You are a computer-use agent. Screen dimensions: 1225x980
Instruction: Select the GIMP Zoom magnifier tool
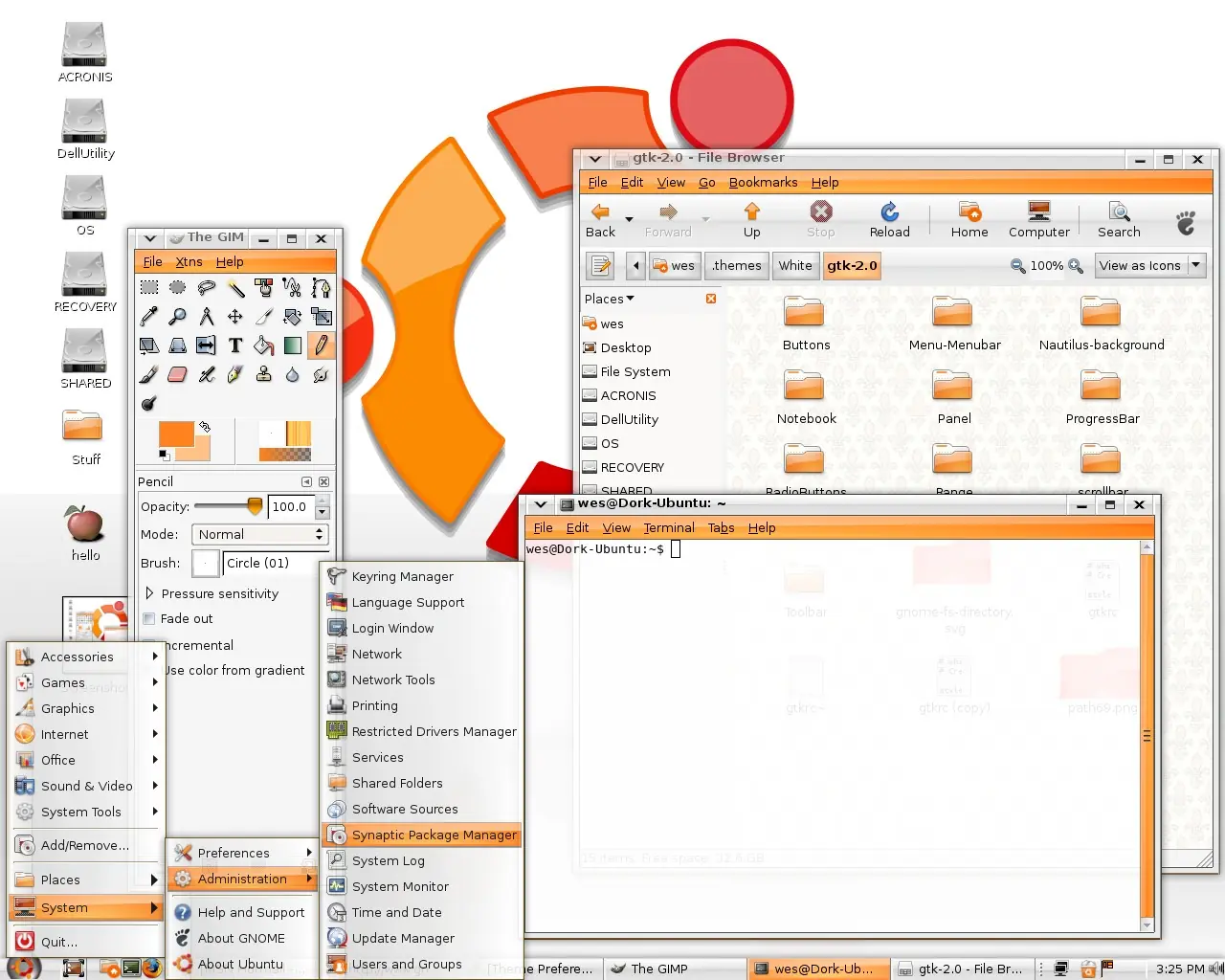[x=178, y=316]
